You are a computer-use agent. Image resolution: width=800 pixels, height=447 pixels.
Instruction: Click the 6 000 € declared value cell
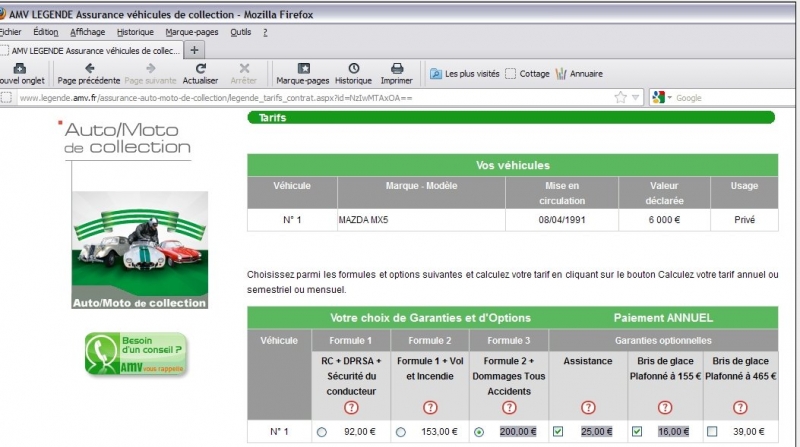(664, 220)
